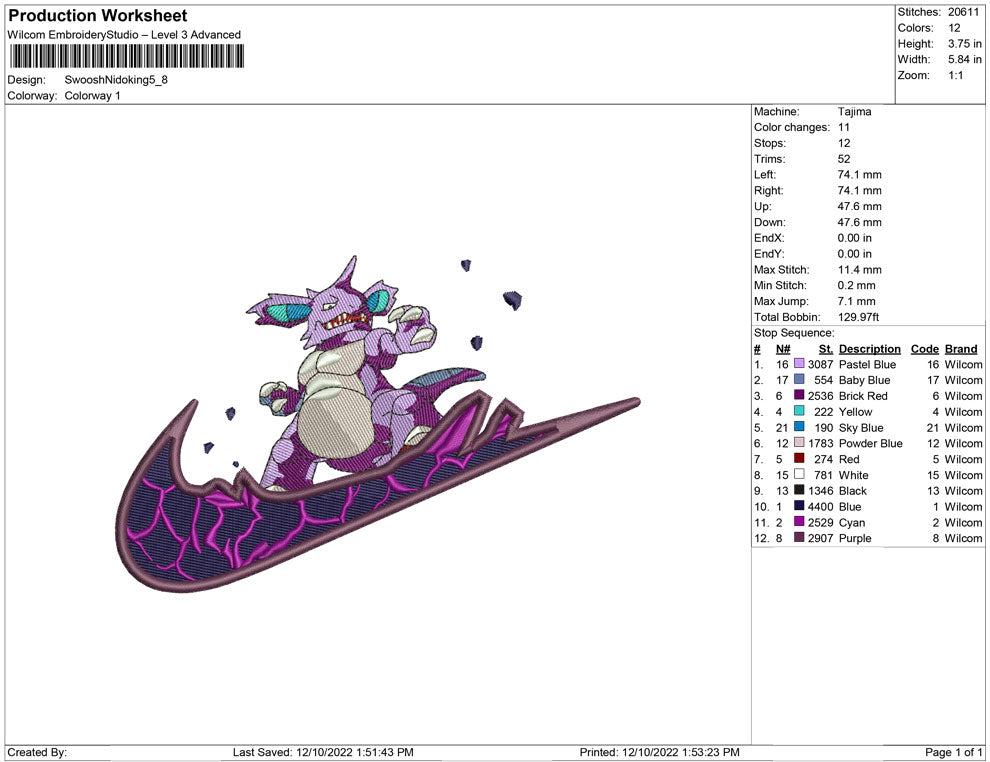Click the worksheet barcode
The width and height of the screenshot is (990, 762).
coord(127,56)
